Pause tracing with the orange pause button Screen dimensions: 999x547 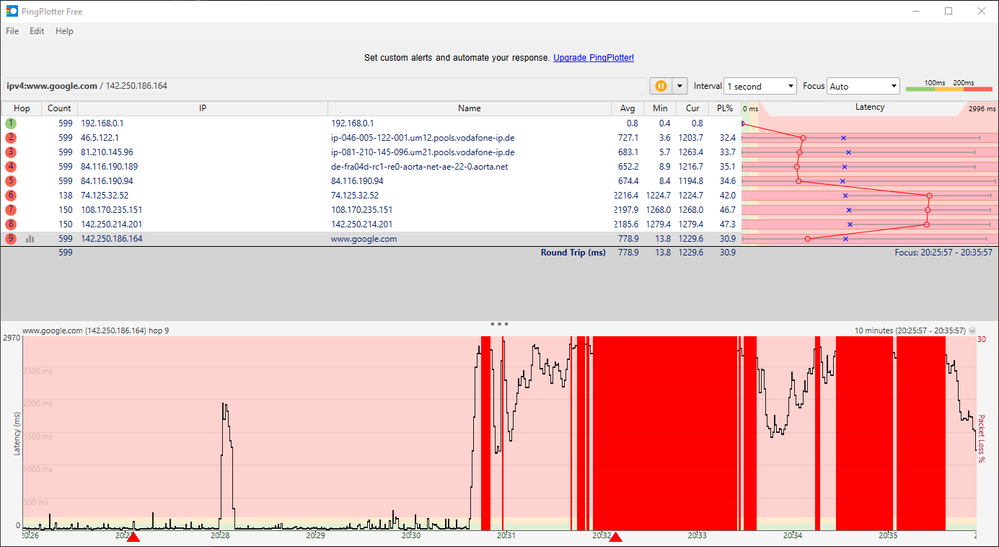(x=661, y=86)
